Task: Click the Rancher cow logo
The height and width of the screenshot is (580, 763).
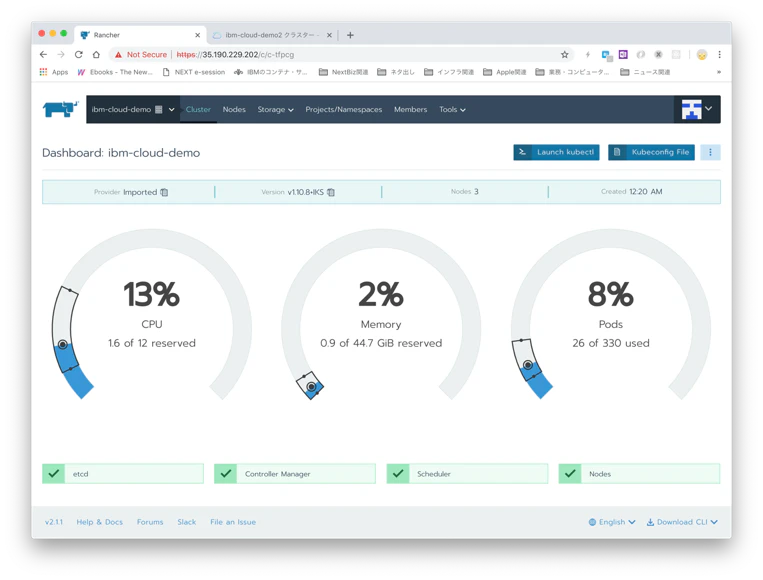Action: pos(60,109)
